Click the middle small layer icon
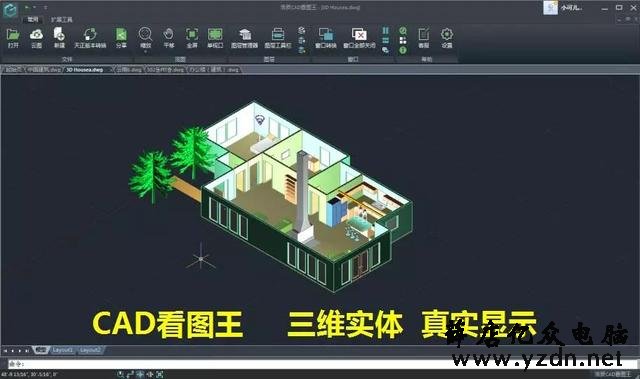640x379 pixels. [x=302, y=40]
